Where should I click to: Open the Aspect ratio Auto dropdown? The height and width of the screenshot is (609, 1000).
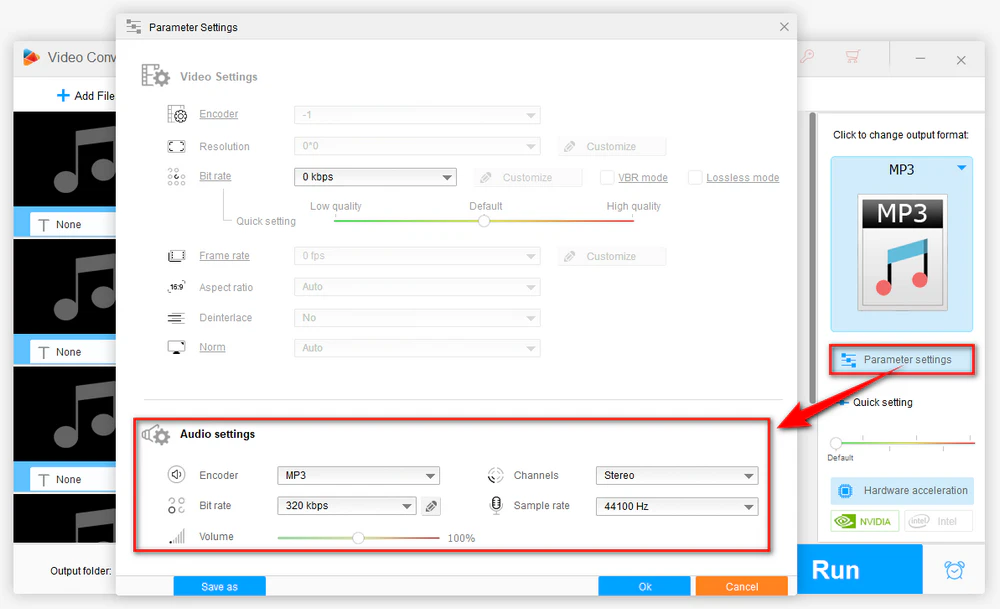click(417, 287)
